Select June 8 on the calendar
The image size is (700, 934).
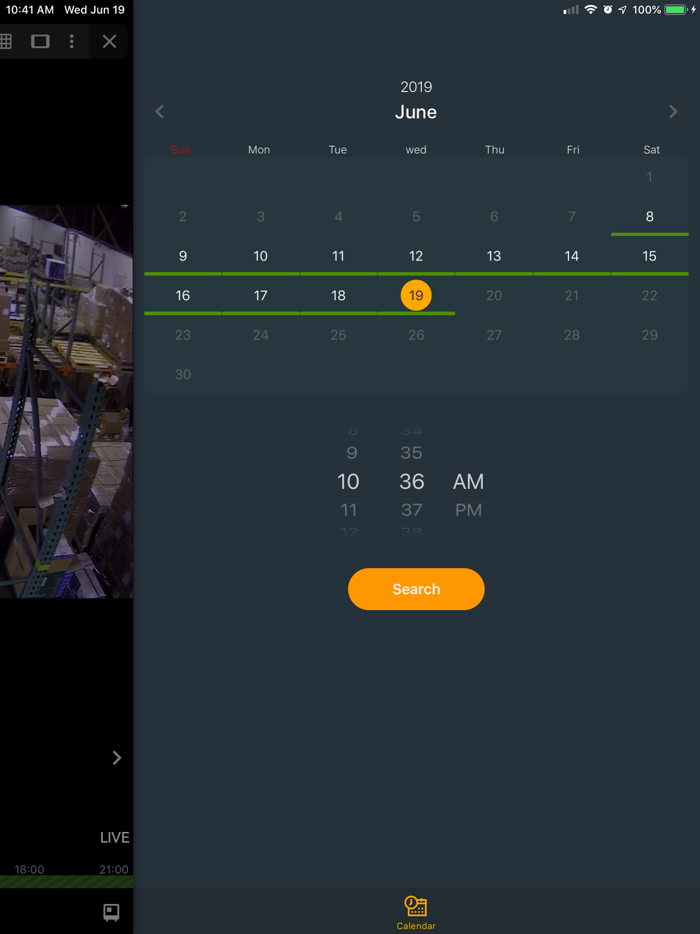649,217
